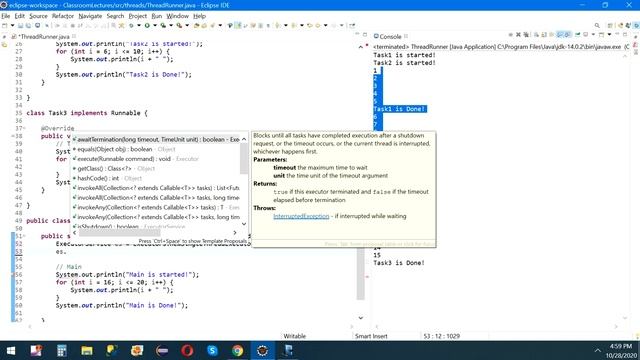Screen dimensions: 640x360
Task: Toggle Mark Occurrences in toolbar
Action: tap(238, 25)
